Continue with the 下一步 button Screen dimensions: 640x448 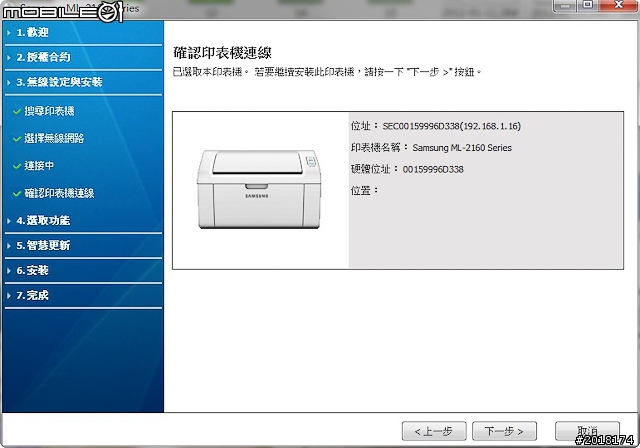pos(504,431)
